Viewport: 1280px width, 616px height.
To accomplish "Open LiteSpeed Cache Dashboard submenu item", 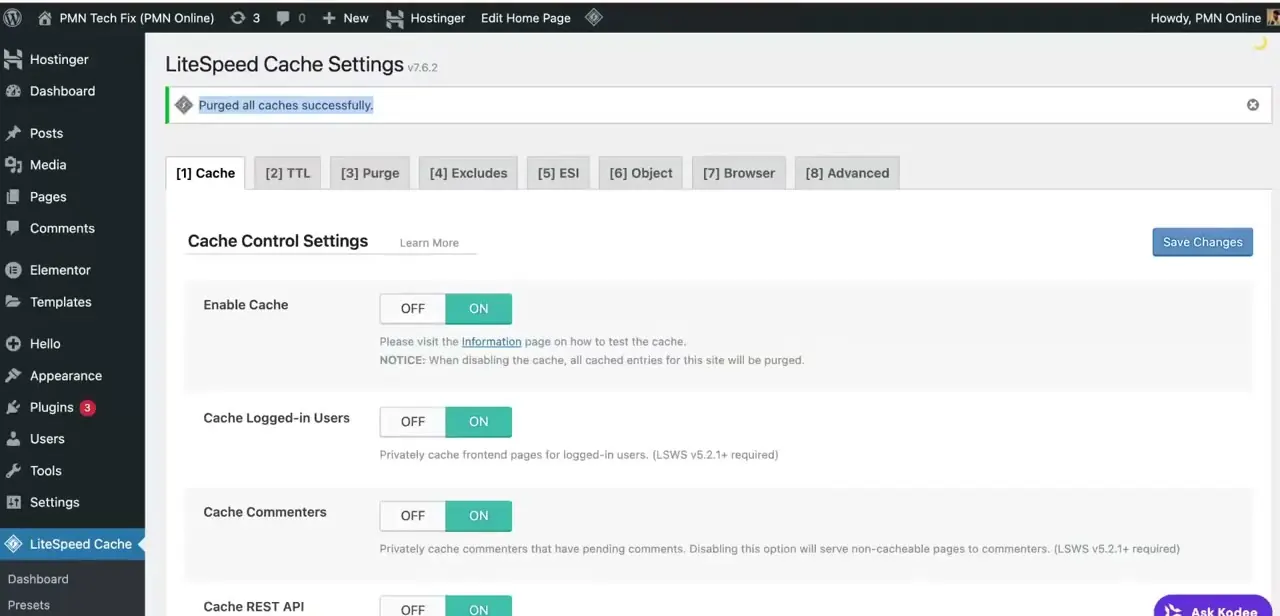I will pyautogui.click(x=38, y=579).
